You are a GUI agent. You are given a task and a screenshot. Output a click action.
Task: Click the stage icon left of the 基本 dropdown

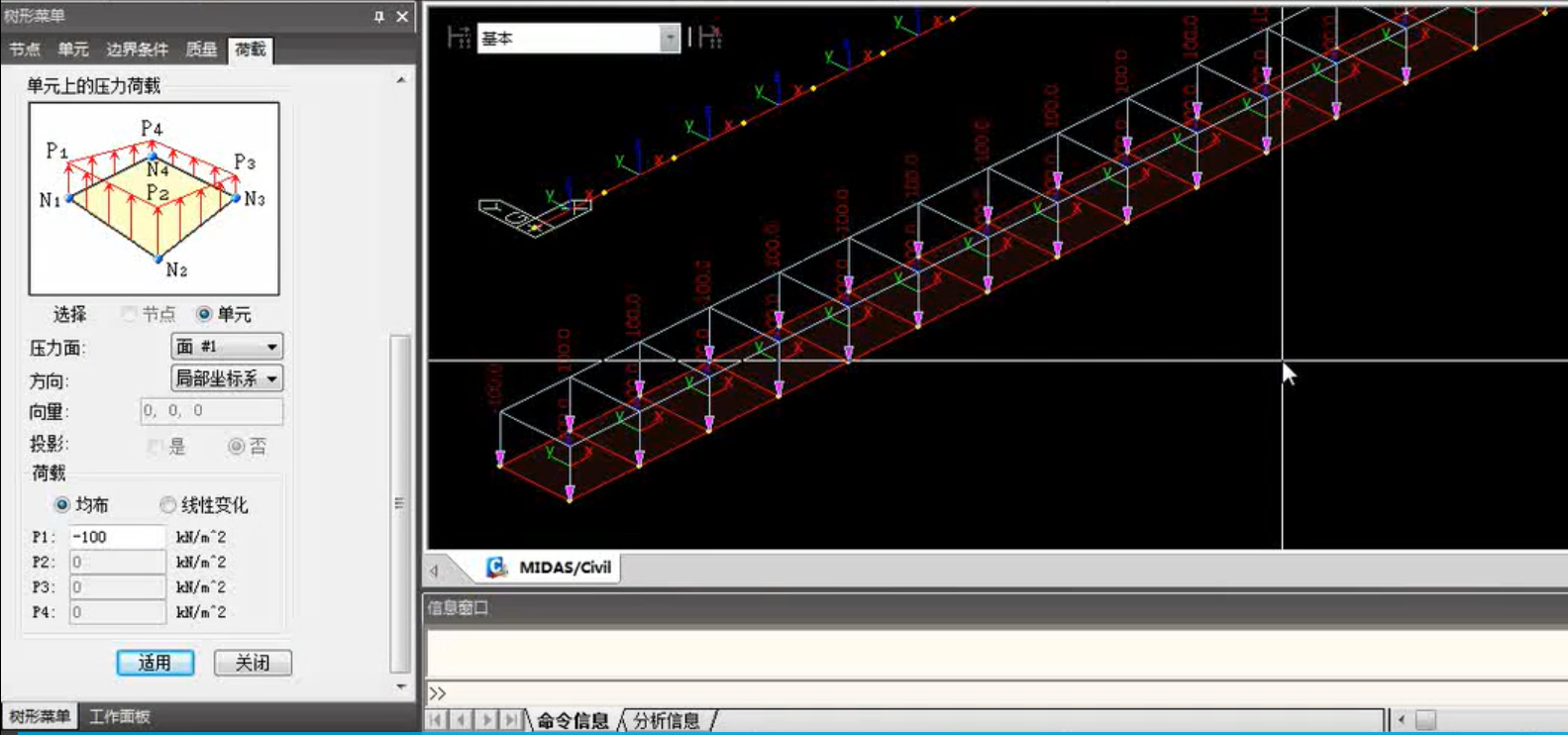point(459,38)
